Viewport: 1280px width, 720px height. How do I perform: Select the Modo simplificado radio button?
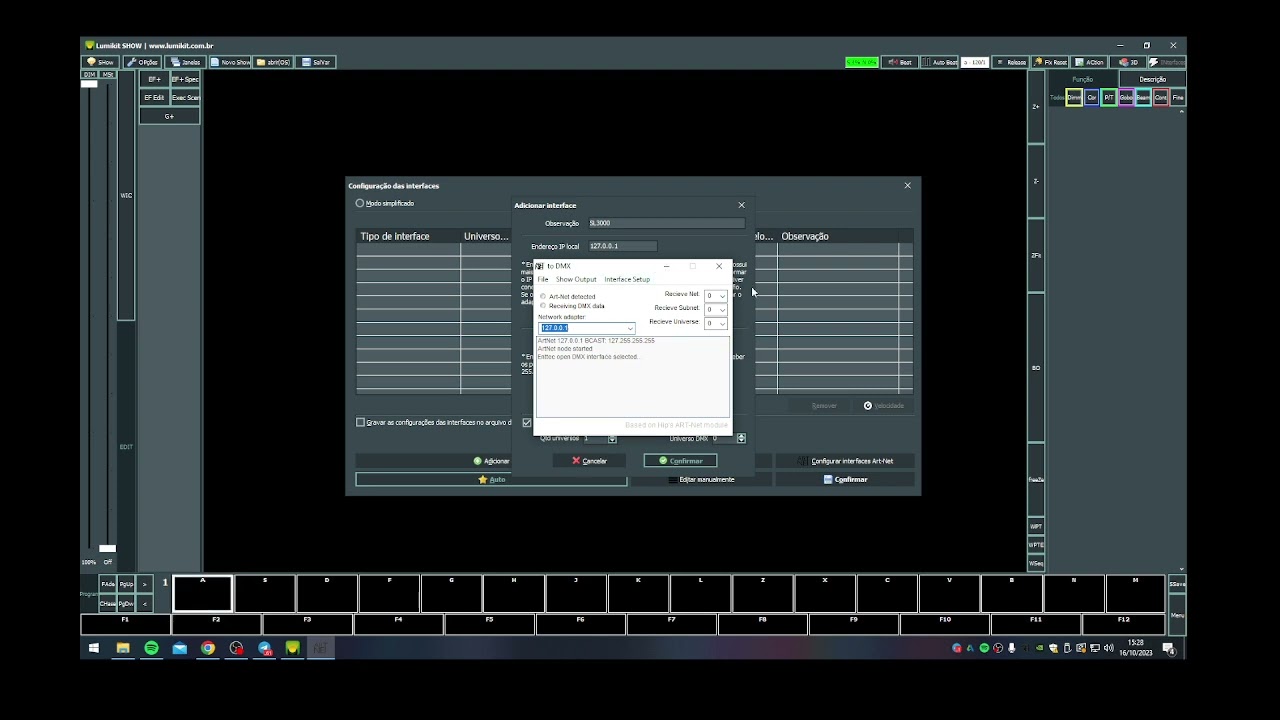pyautogui.click(x=360, y=203)
